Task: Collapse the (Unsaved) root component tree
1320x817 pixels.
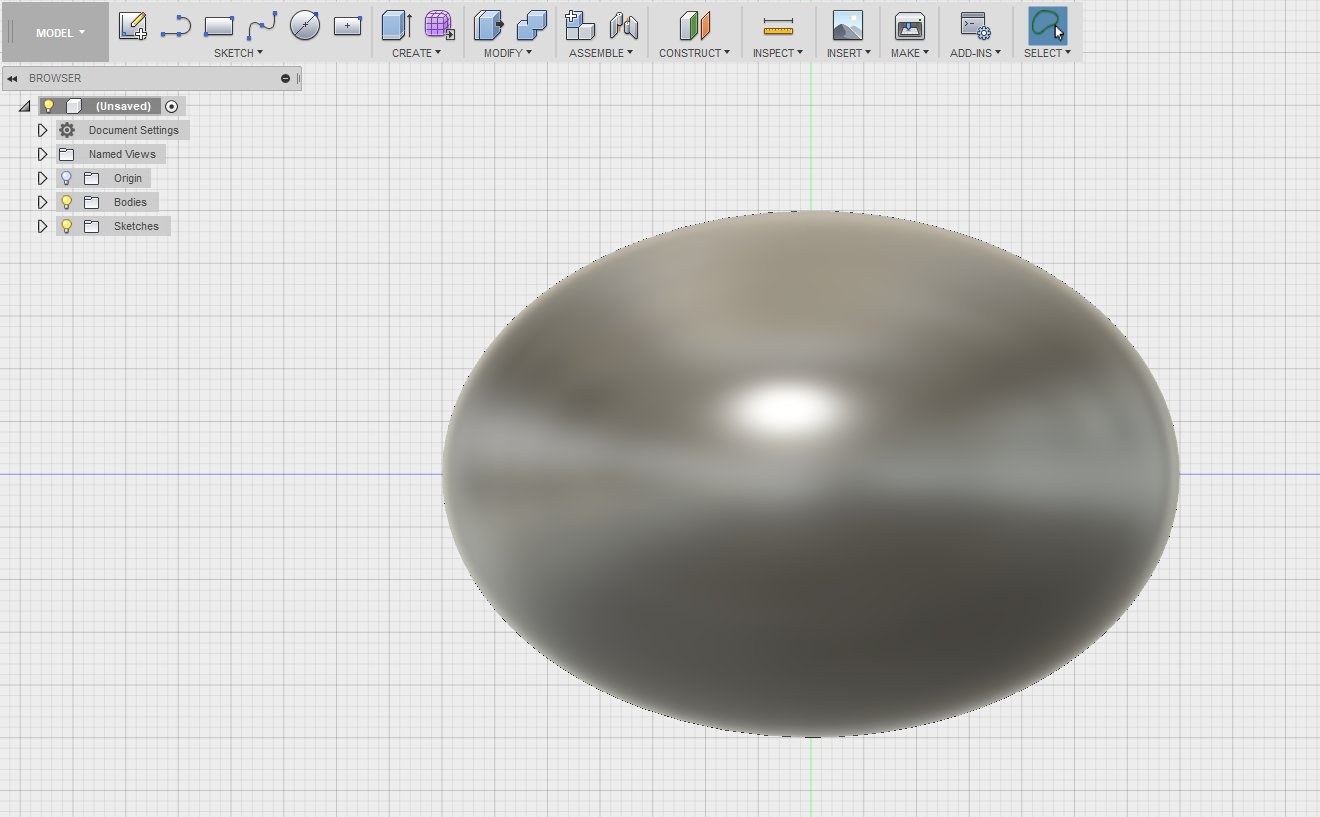Action: pos(25,106)
